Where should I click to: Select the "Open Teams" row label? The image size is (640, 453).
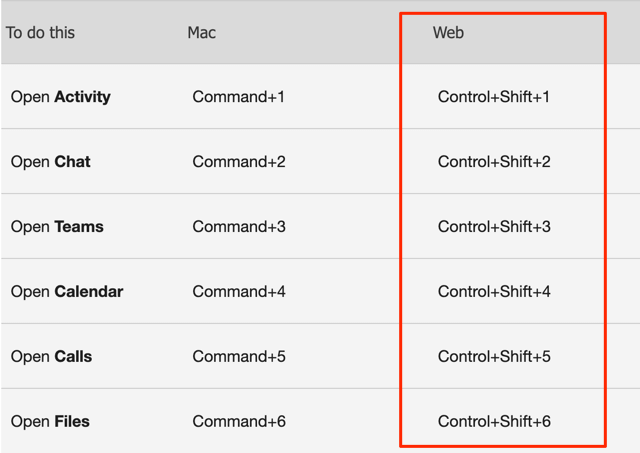(57, 227)
